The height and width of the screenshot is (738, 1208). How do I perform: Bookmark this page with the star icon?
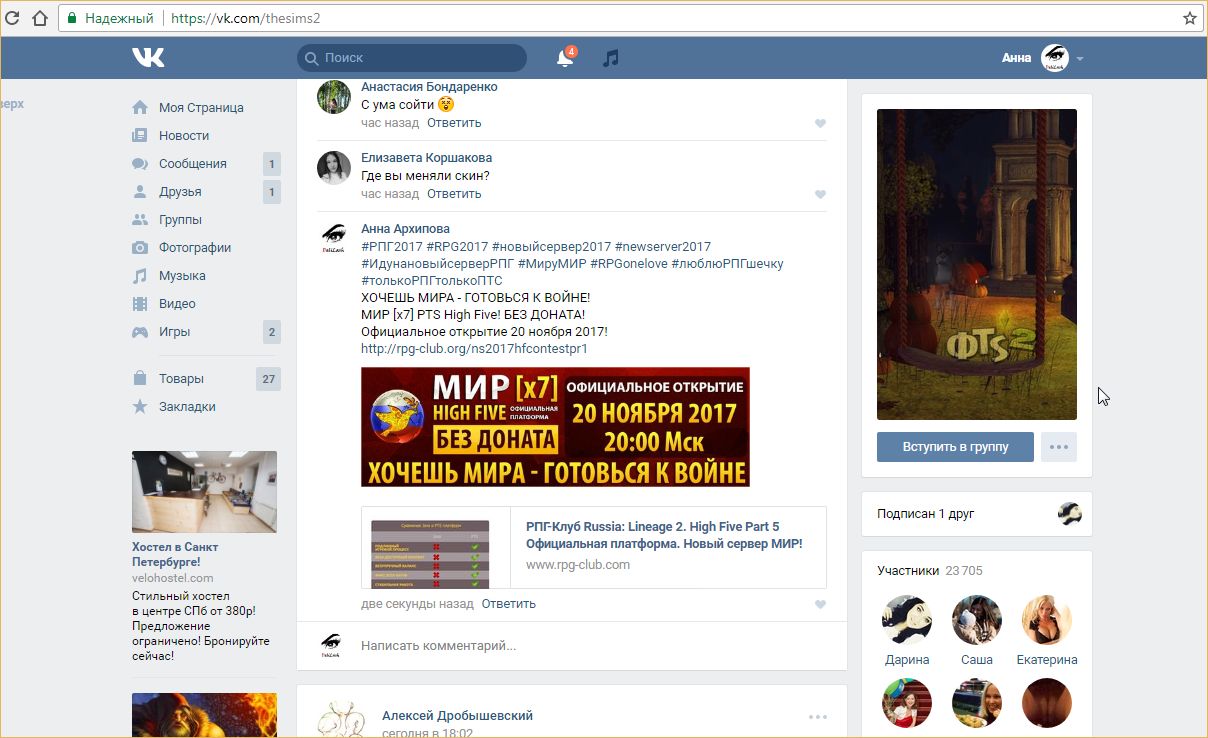[x=1190, y=18]
